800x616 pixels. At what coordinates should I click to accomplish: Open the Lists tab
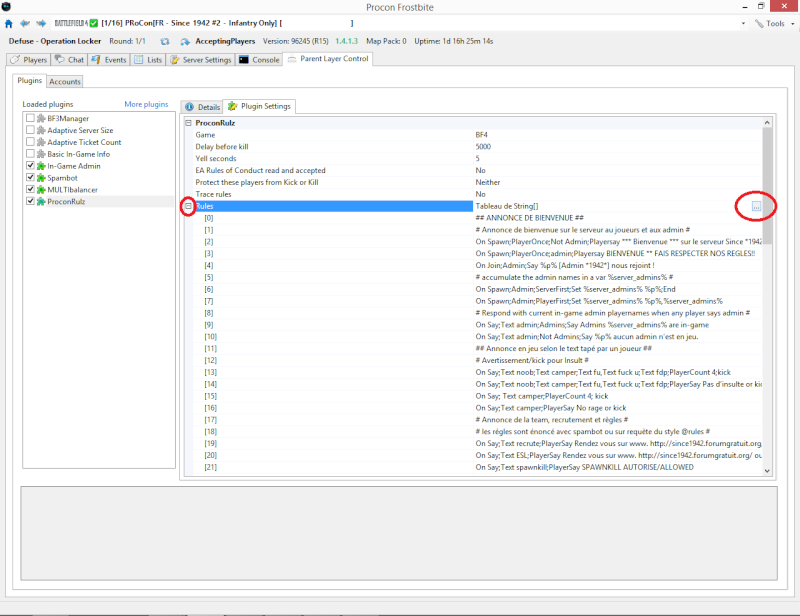point(148,60)
